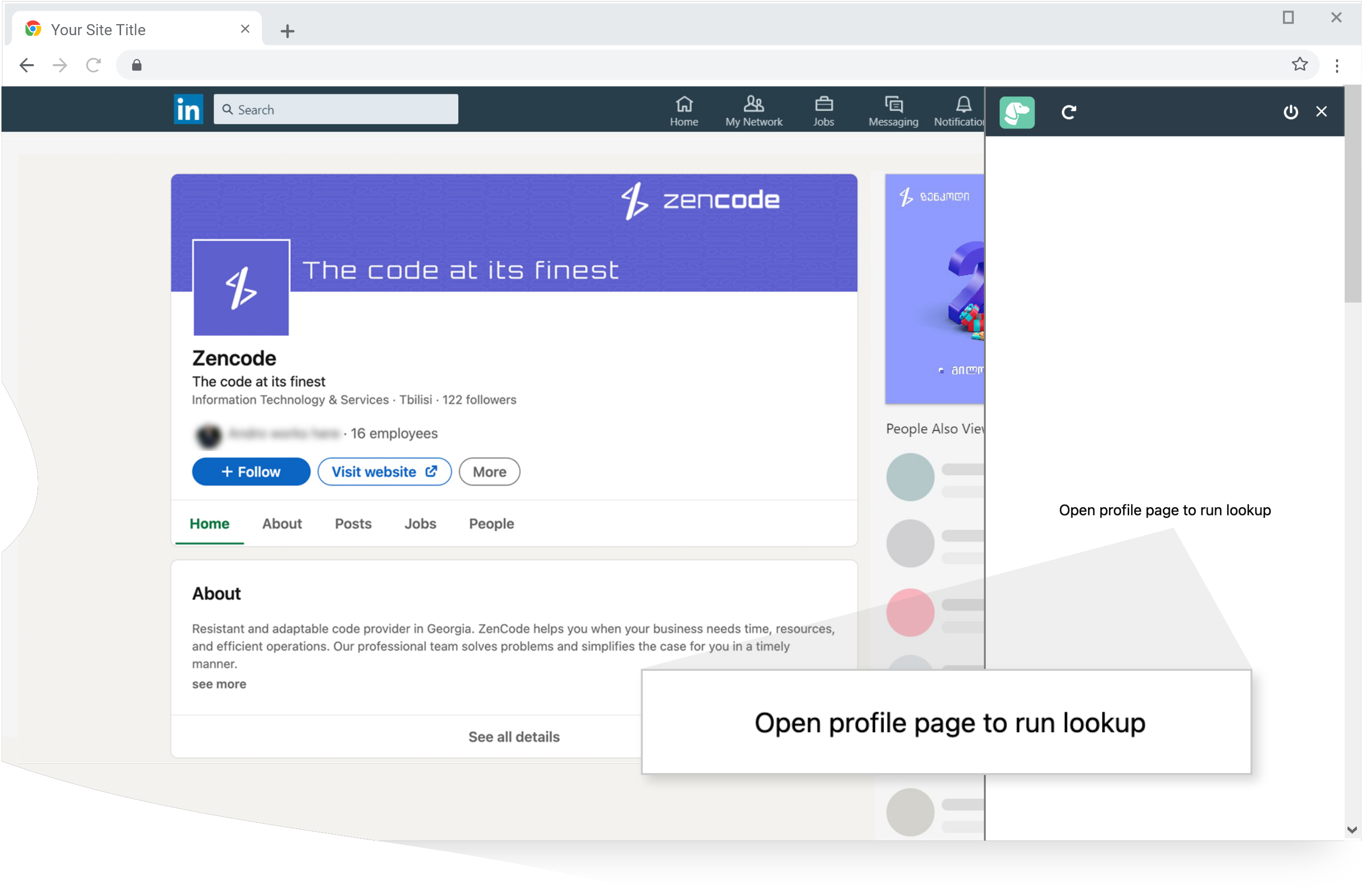Click the extension power icon
This screenshot has width=1363, height=896.
coord(1290,112)
